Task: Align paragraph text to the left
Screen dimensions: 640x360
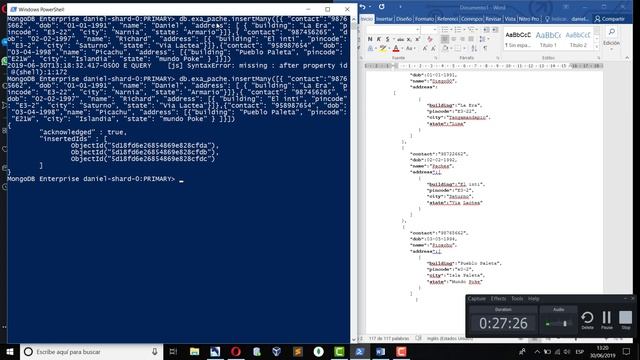Action: pyautogui.click(x=445, y=39)
